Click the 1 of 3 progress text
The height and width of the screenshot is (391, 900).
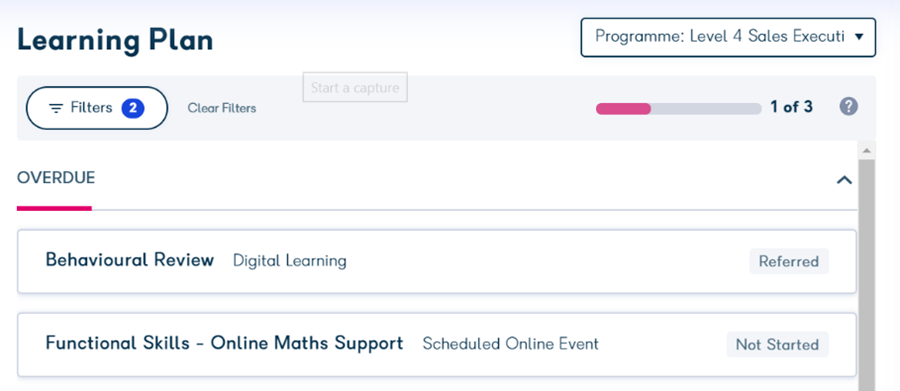click(792, 107)
